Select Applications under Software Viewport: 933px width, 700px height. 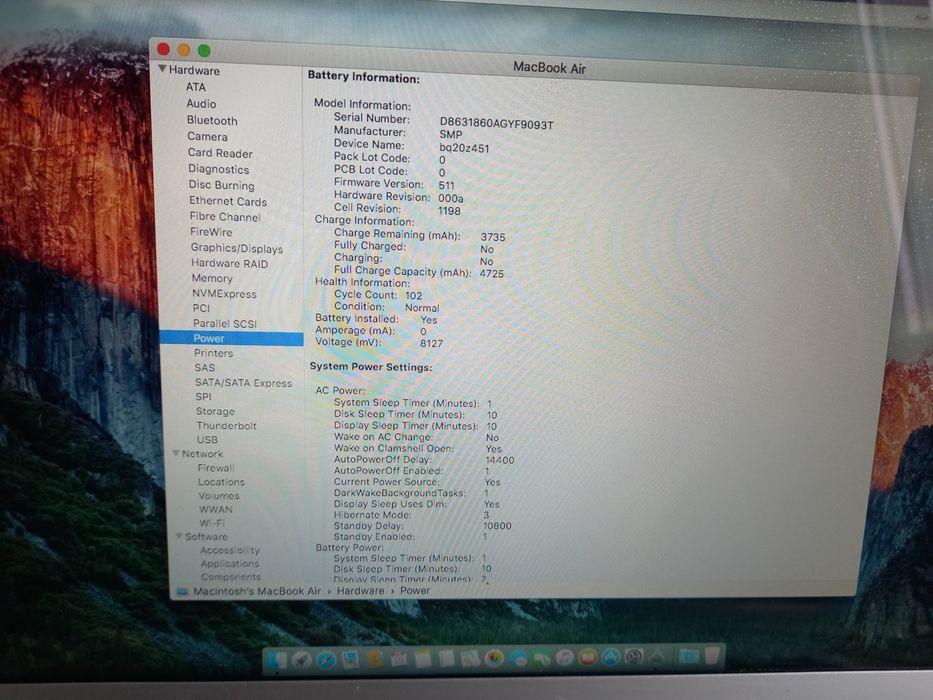point(230,563)
